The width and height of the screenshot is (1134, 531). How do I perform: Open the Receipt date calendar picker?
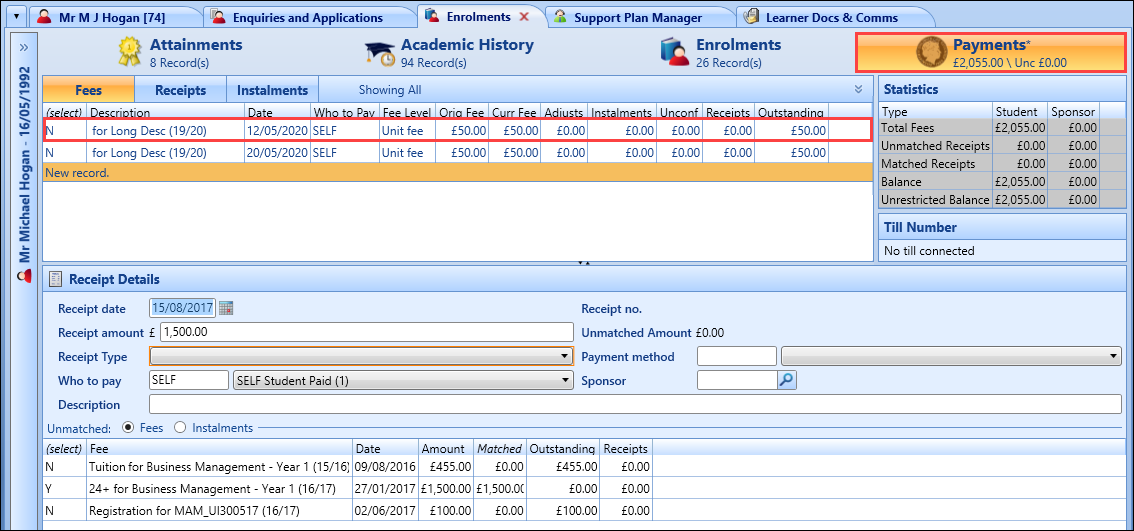tap(226, 308)
